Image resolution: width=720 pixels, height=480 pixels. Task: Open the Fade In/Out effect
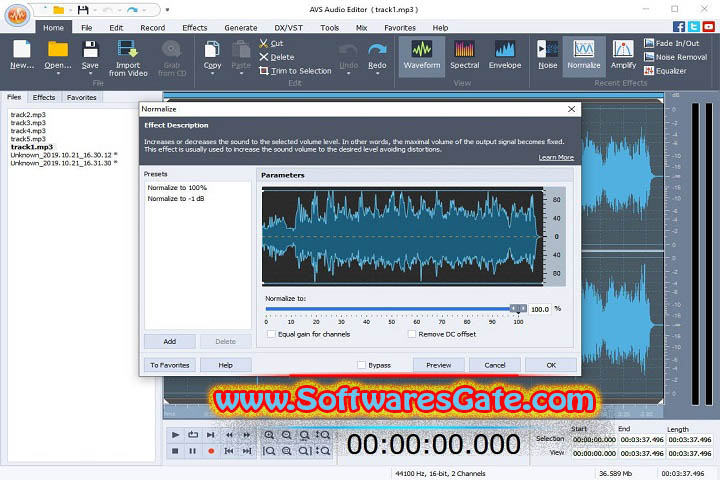point(671,43)
